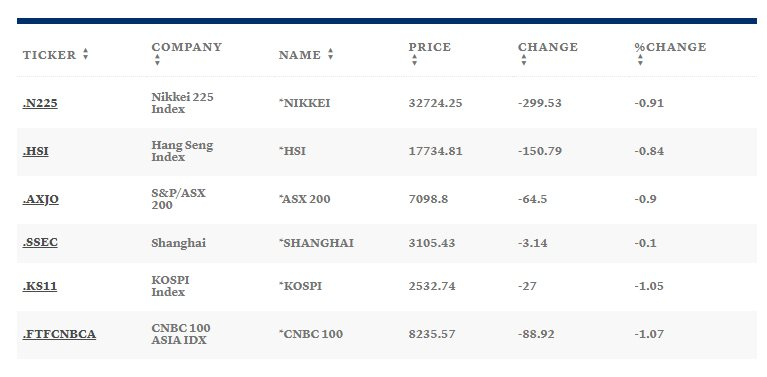767x377 pixels.
Task: Sort by %CHANGE using sort arrows
Action: click(x=640, y=60)
